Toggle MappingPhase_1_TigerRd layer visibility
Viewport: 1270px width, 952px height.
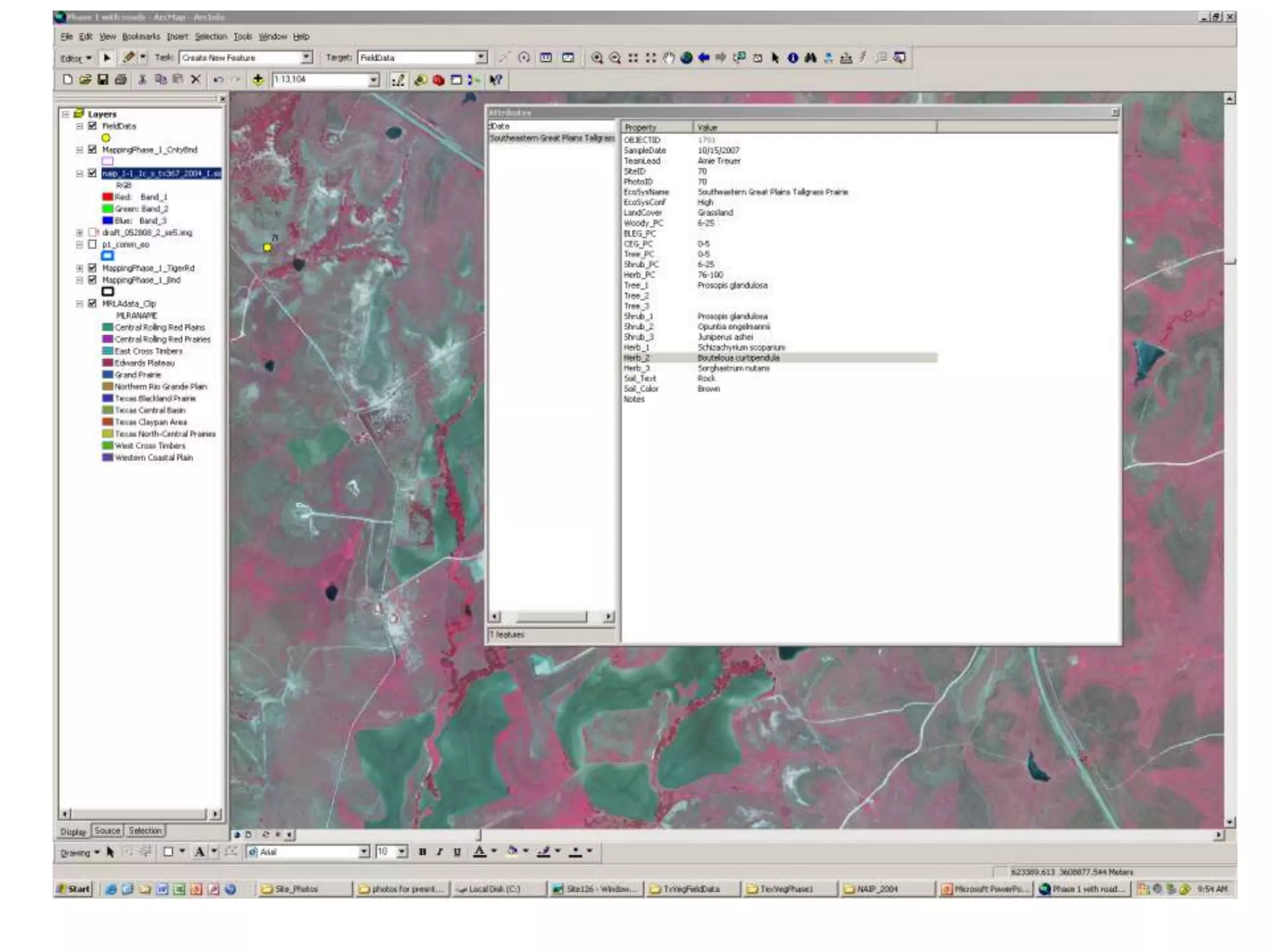tap(92, 268)
